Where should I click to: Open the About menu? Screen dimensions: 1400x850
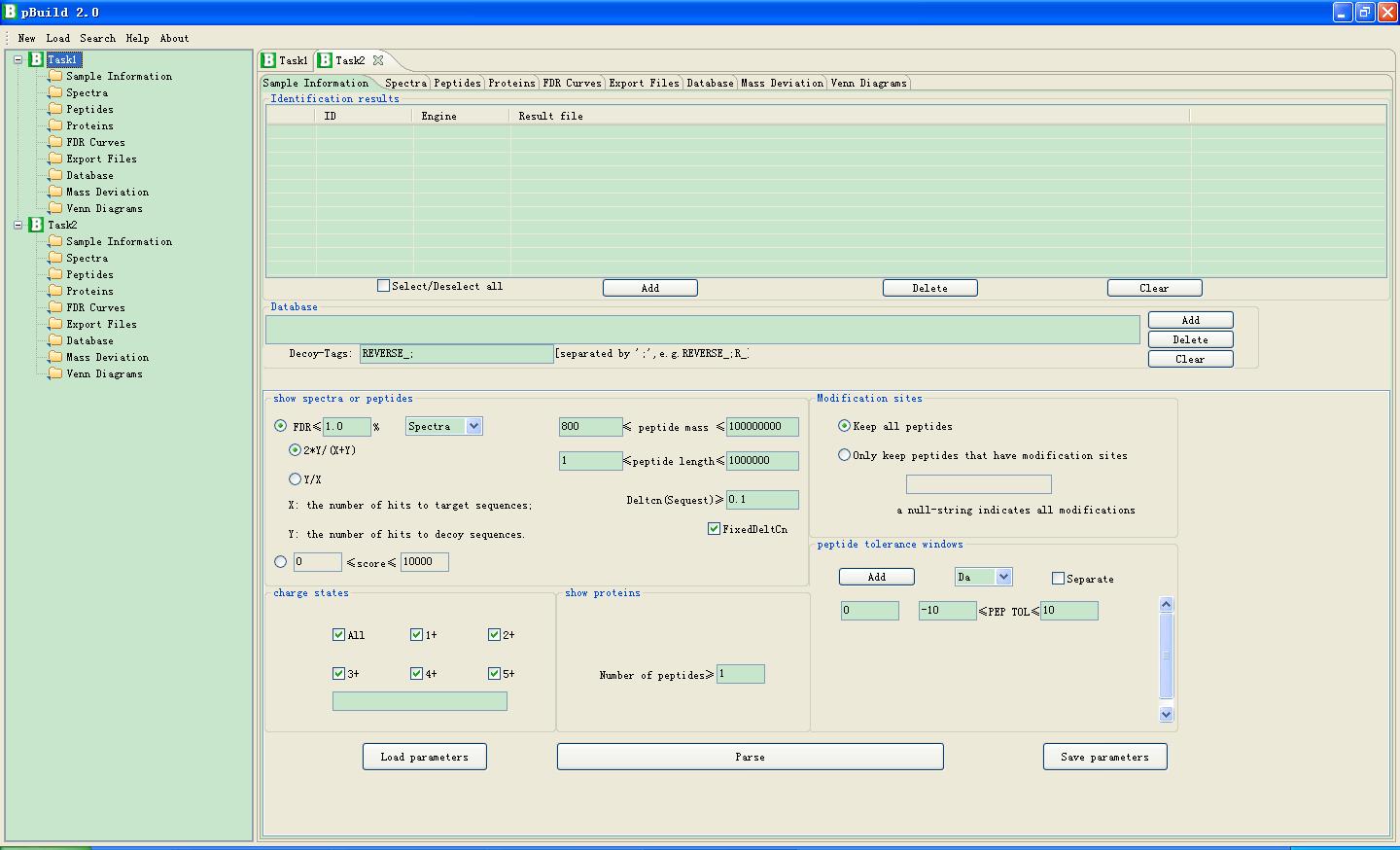pyautogui.click(x=174, y=38)
